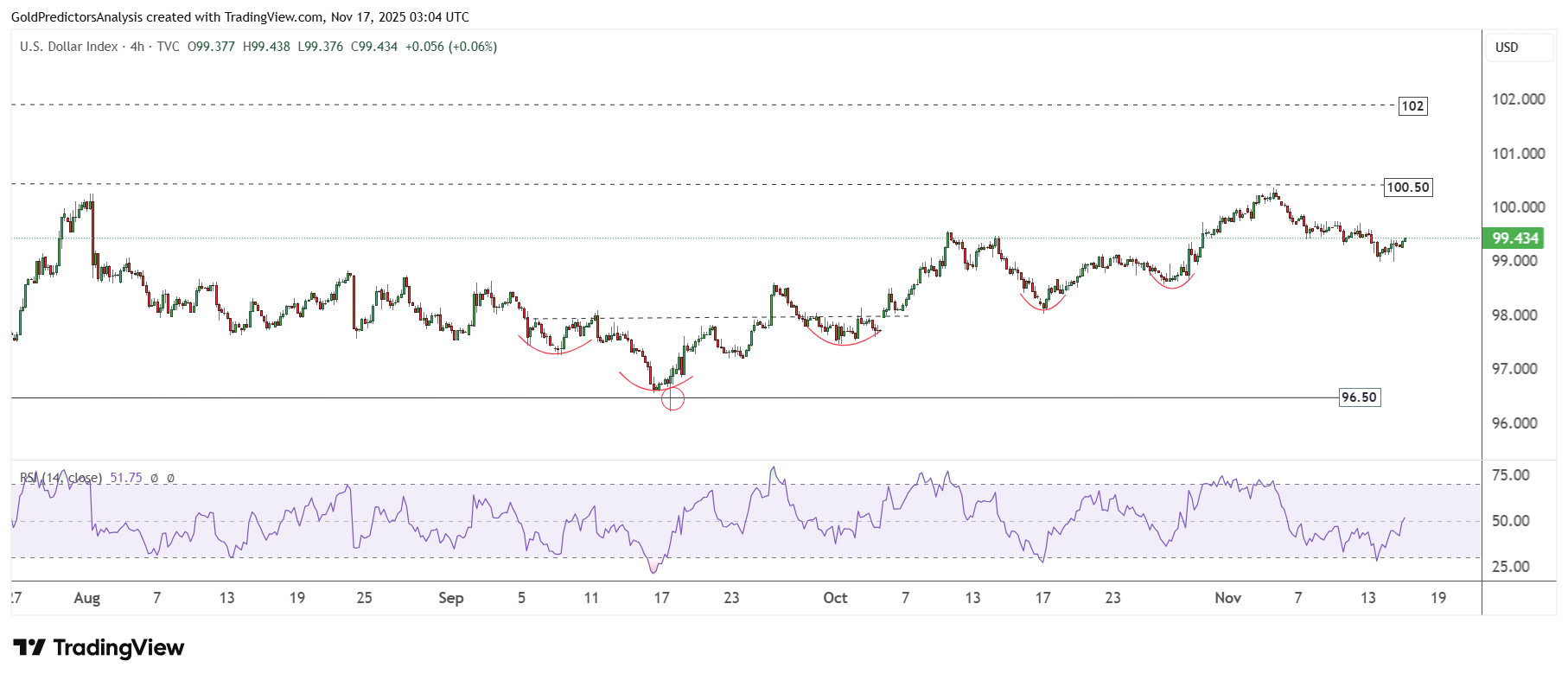Screen dimensions: 1568x680
Task: Click the first ∅ symbol in RSI legend
Action: click(x=154, y=478)
